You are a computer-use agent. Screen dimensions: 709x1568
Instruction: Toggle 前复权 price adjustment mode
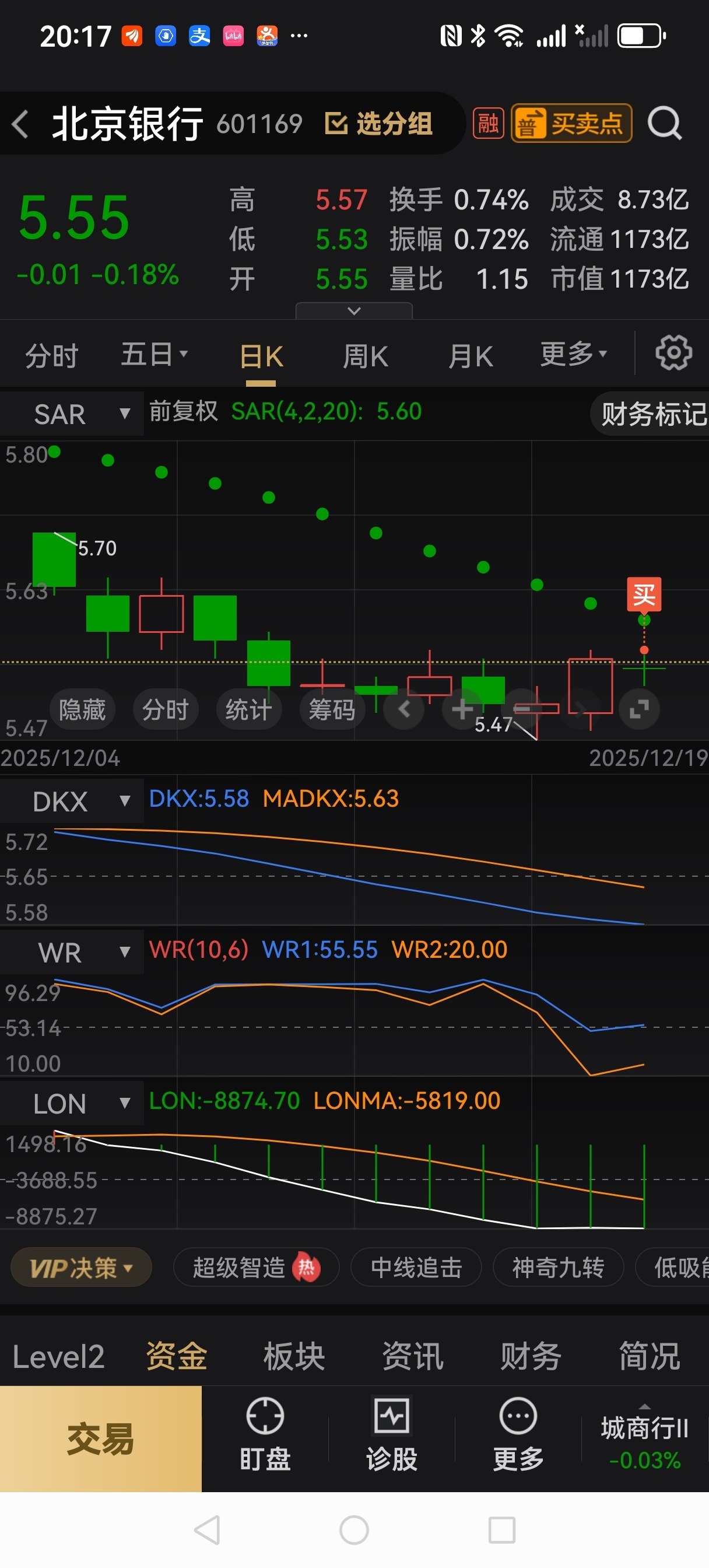pyautogui.click(x=183, y=411)
